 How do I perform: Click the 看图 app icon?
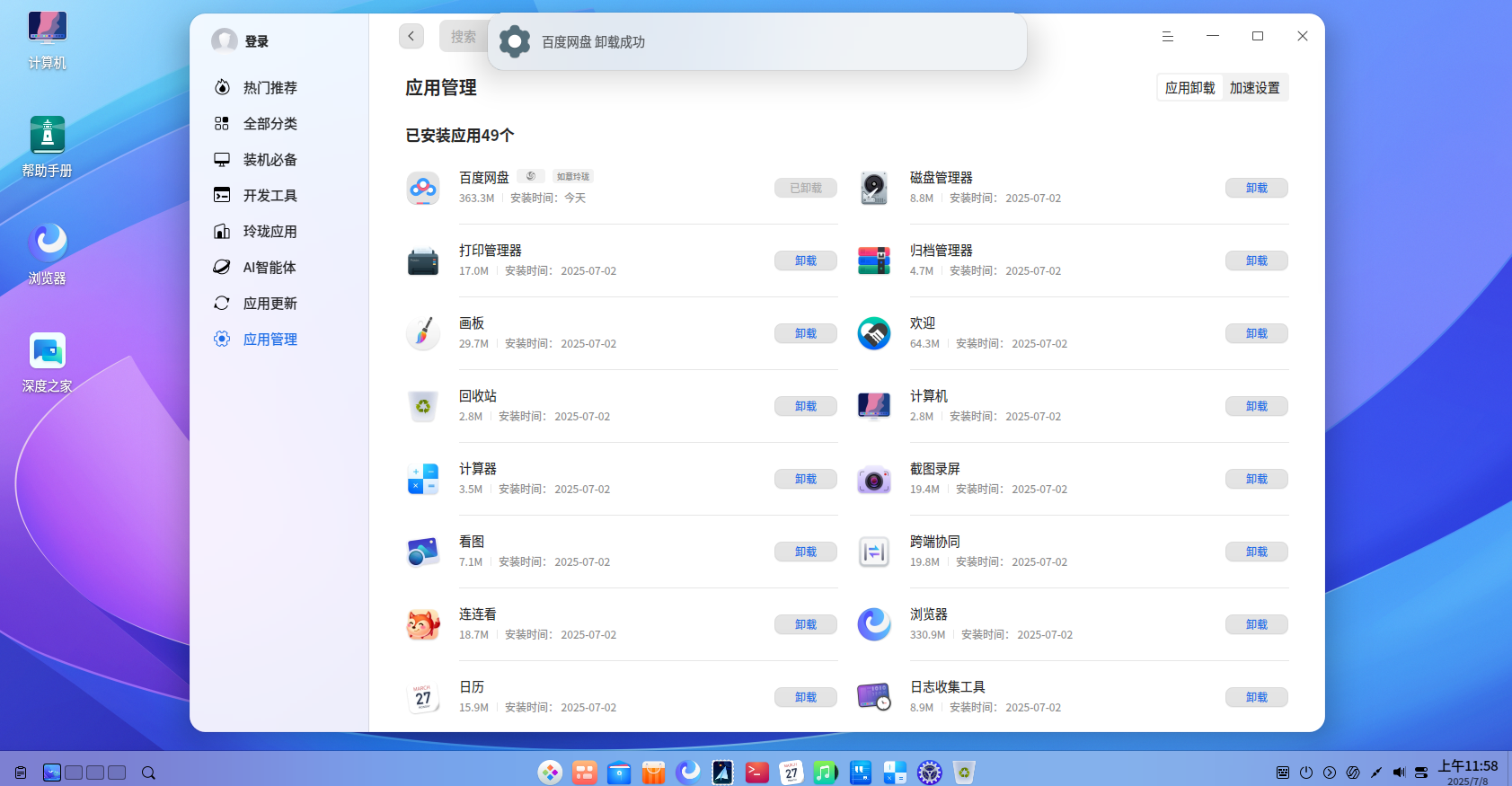[423, 552]
